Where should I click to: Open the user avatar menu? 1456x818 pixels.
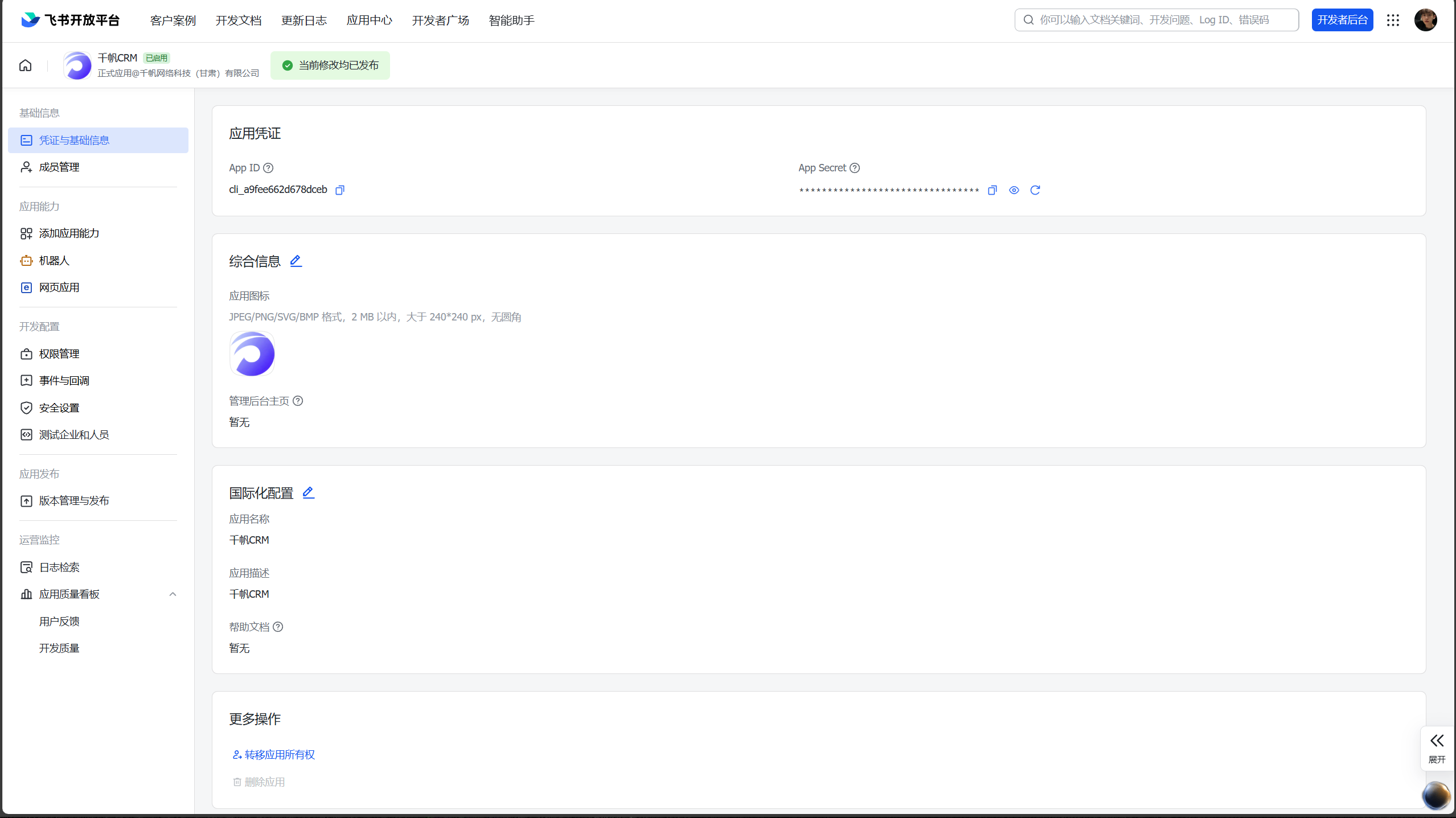pos(1425,20)
